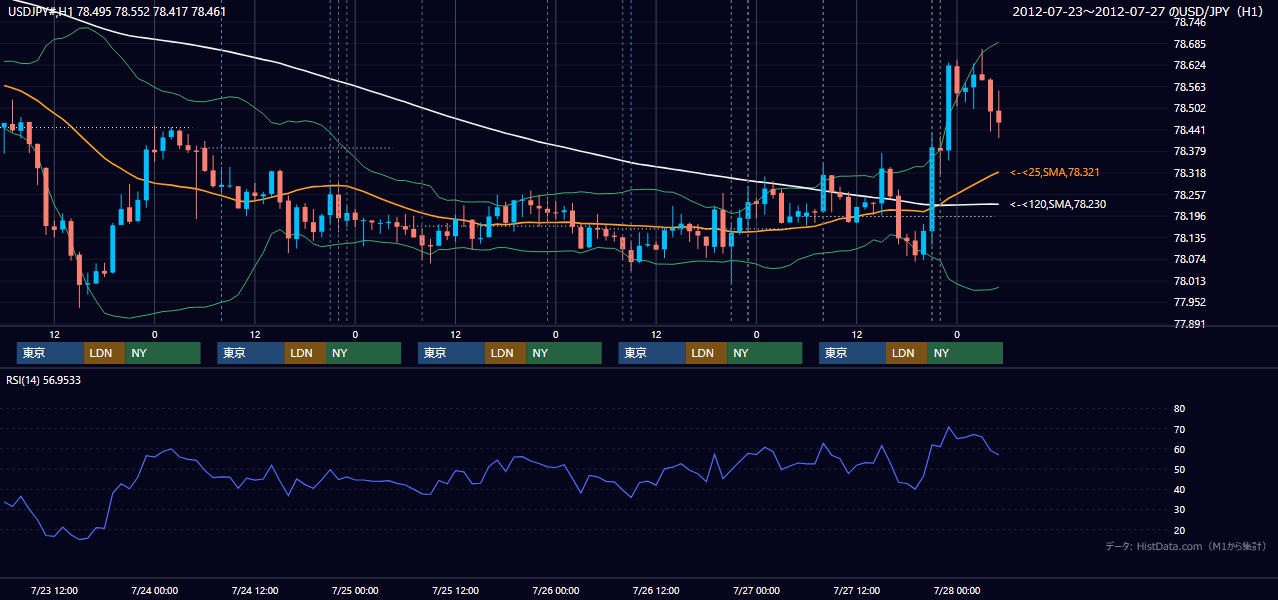Click price axis value 77.952

click(1189, 302)
